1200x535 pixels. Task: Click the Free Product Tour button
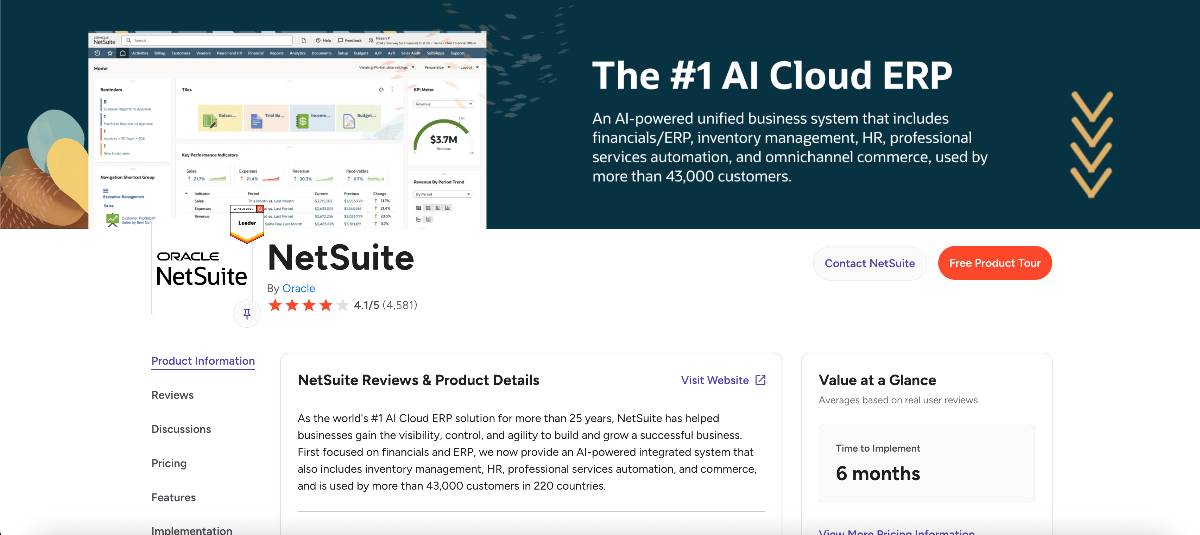tap(995, 263)
